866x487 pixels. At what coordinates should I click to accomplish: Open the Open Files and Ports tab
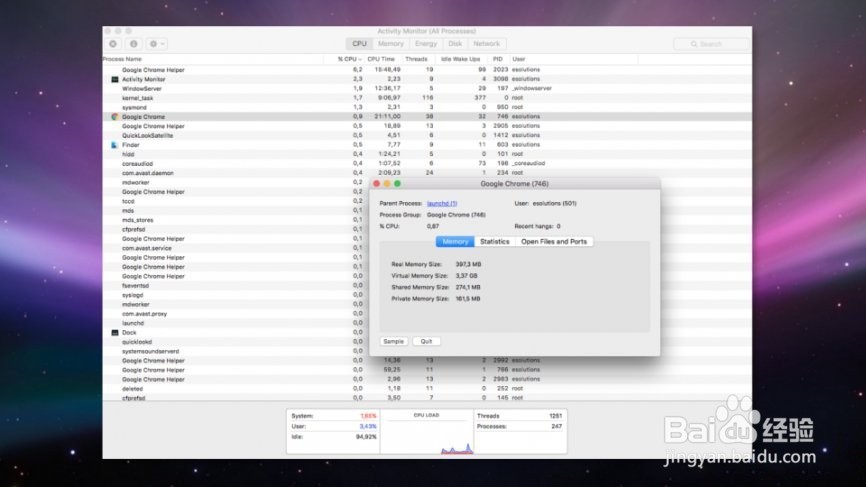point(554,241)
